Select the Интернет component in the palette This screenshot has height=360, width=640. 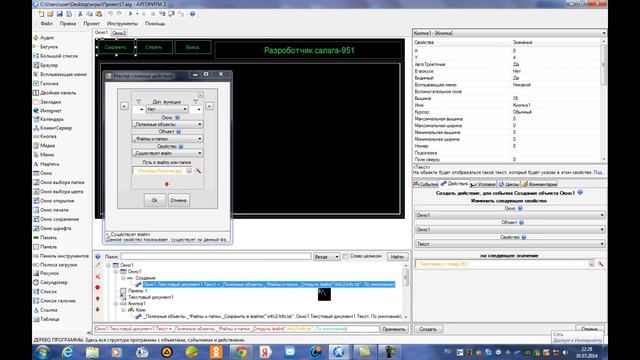(47, 111)
